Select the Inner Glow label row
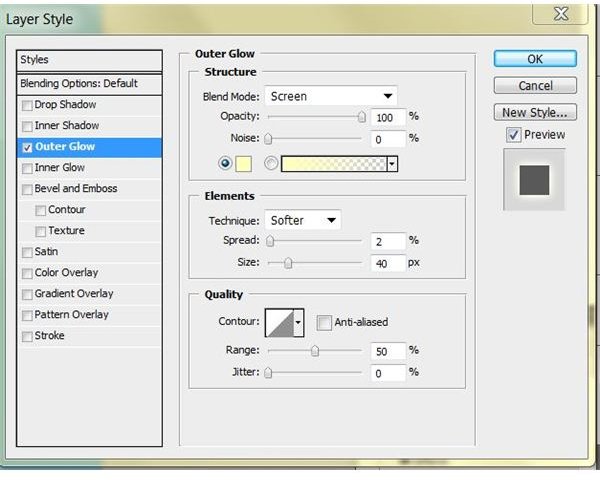This screenshot has width=600, height=482. point(89,168)
